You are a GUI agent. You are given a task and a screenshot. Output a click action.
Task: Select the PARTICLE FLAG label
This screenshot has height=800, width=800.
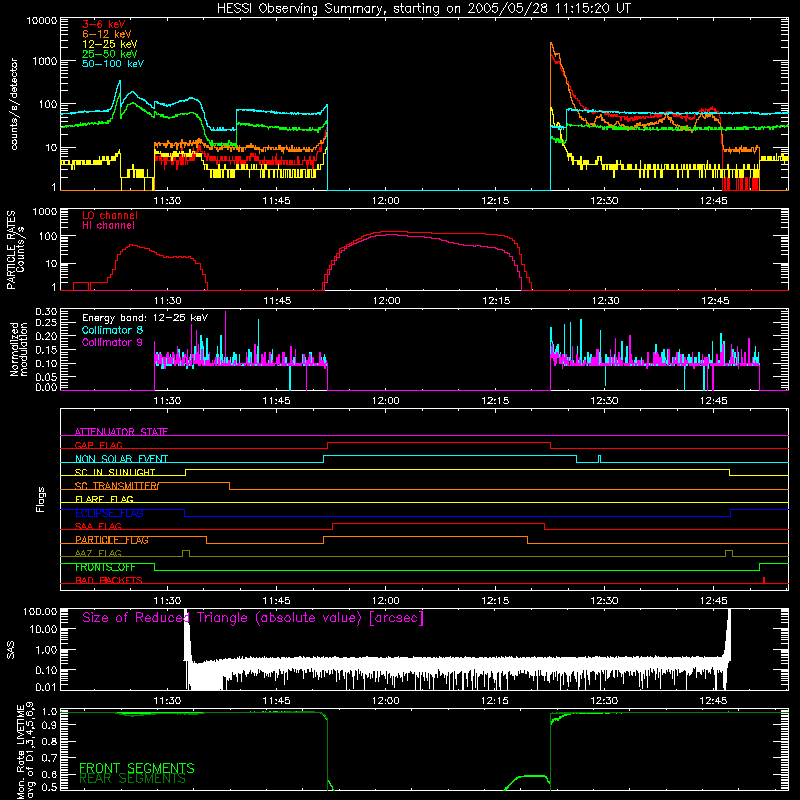[x=112, y=540]
